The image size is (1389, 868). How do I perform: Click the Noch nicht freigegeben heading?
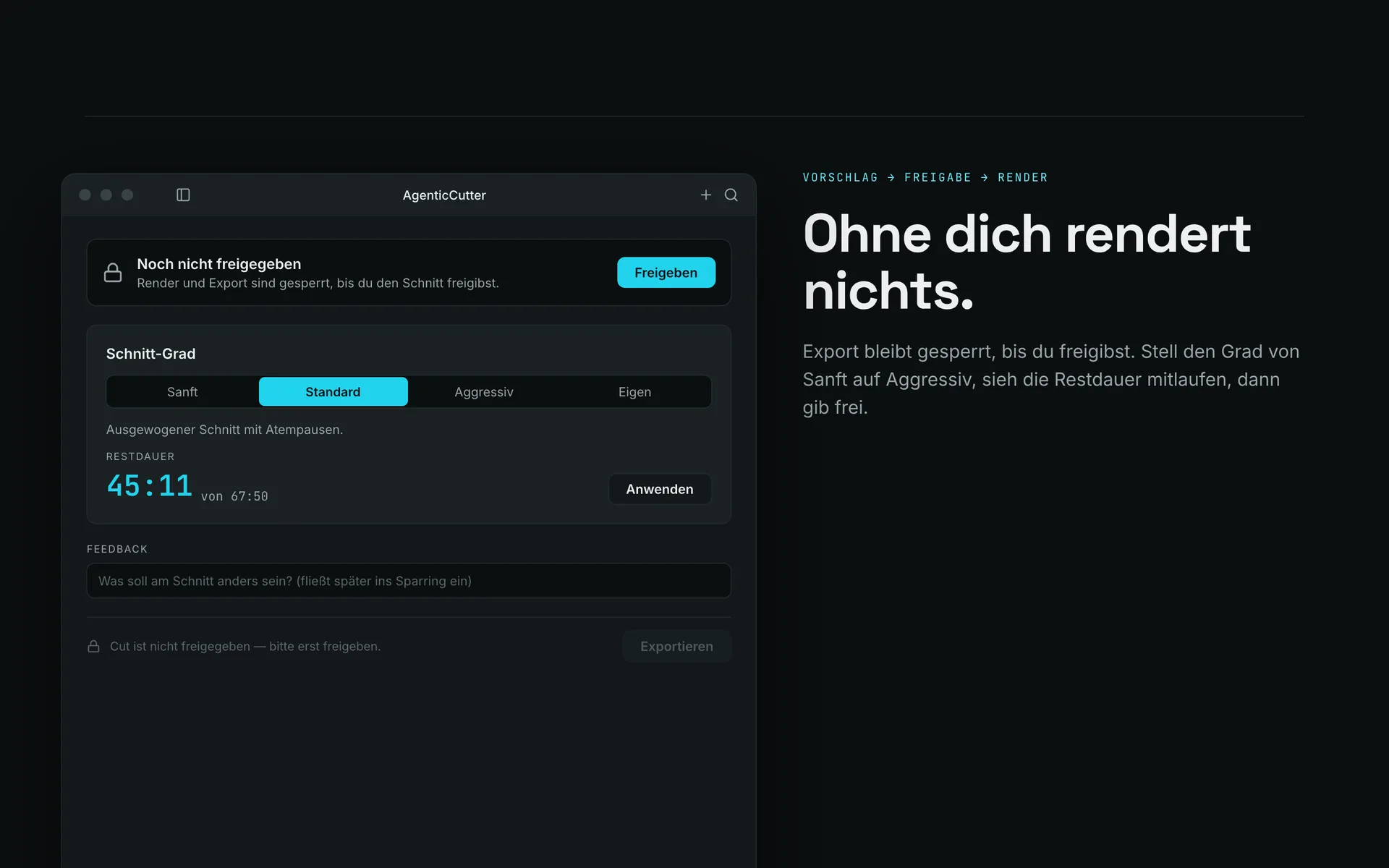coord(219,264)
